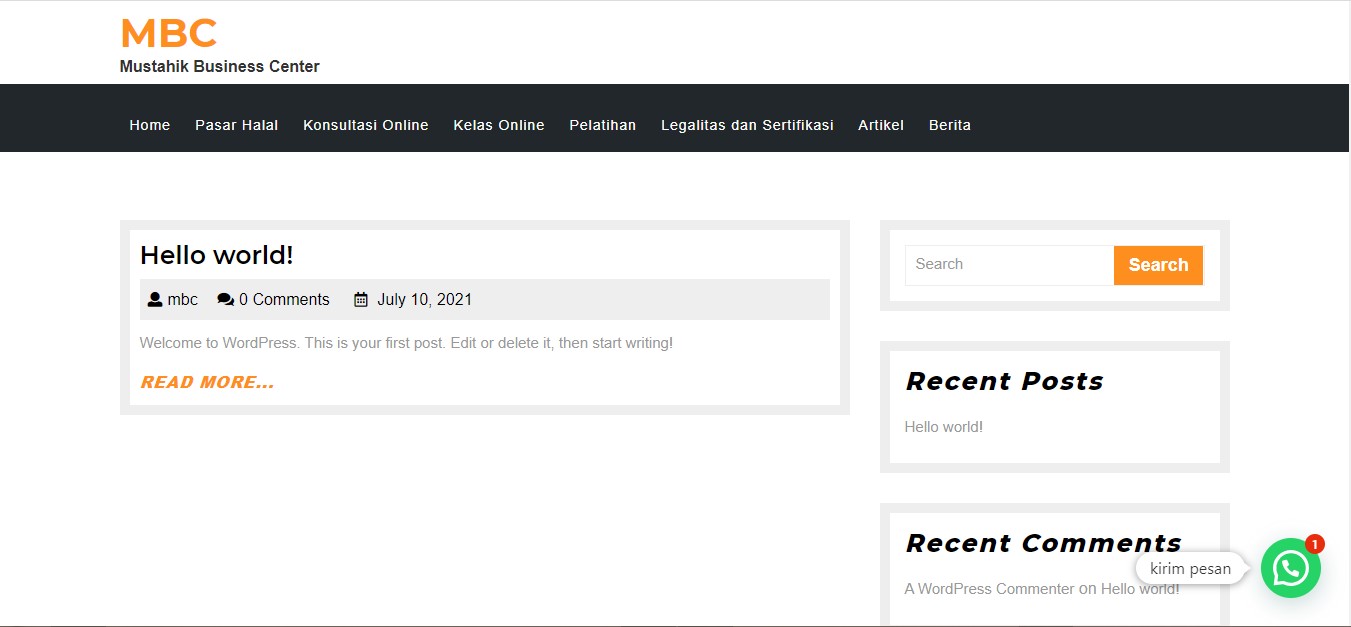The height and width of the screenshot is (627, 1351).
Task: Click the WhatsApp chat icon
Action: 1290,568
